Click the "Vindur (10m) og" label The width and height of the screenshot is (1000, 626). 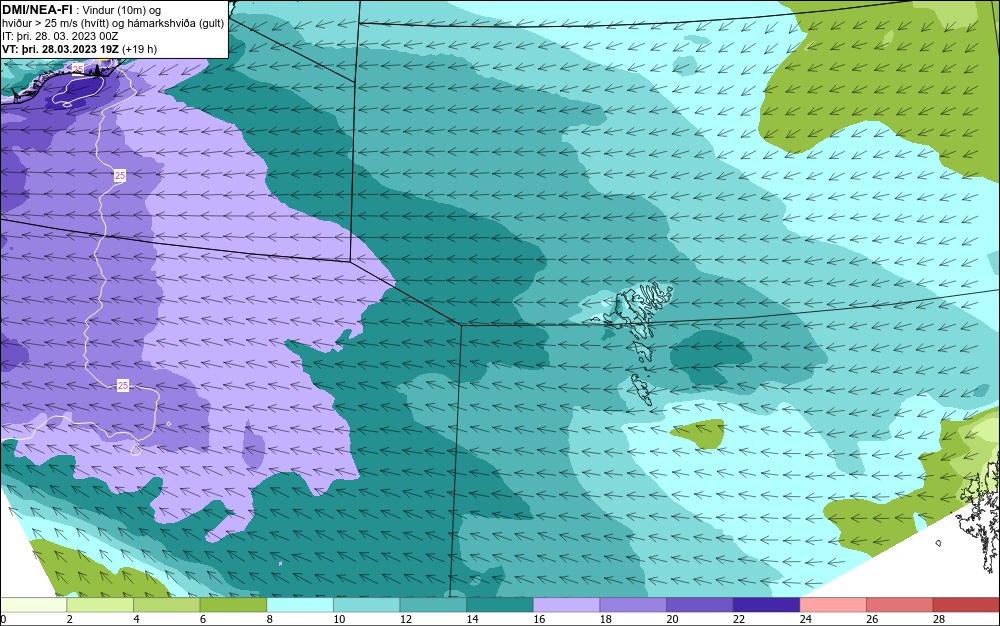122,10
